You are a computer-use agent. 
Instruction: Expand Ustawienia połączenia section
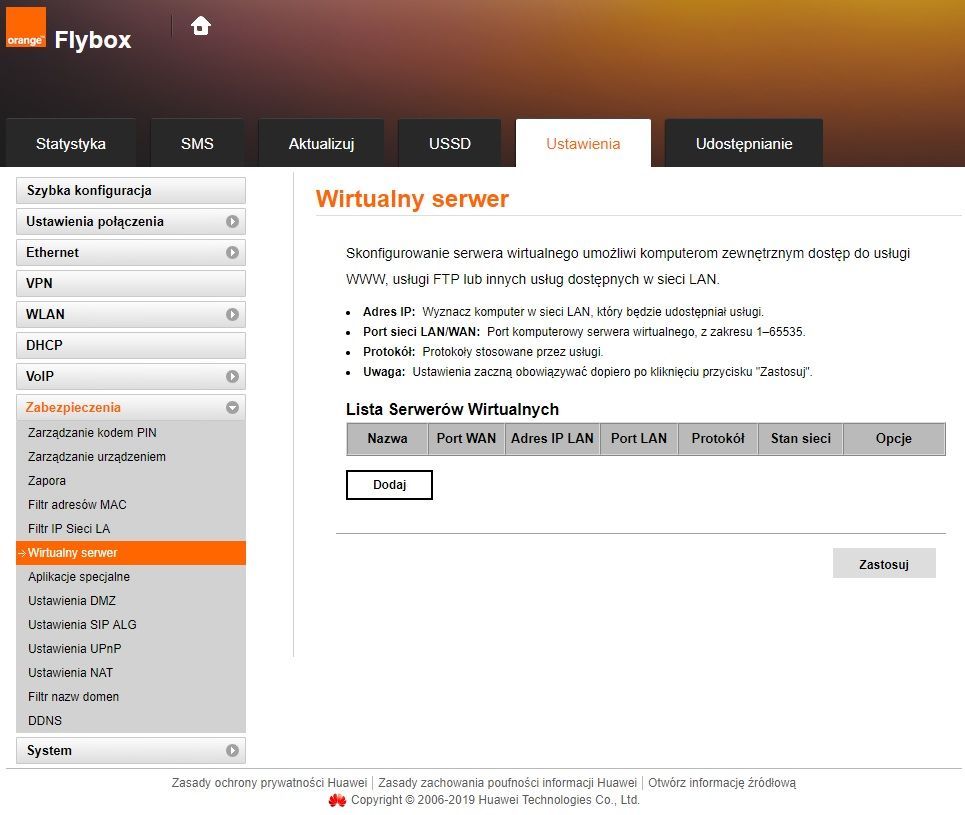coord(232,222)
